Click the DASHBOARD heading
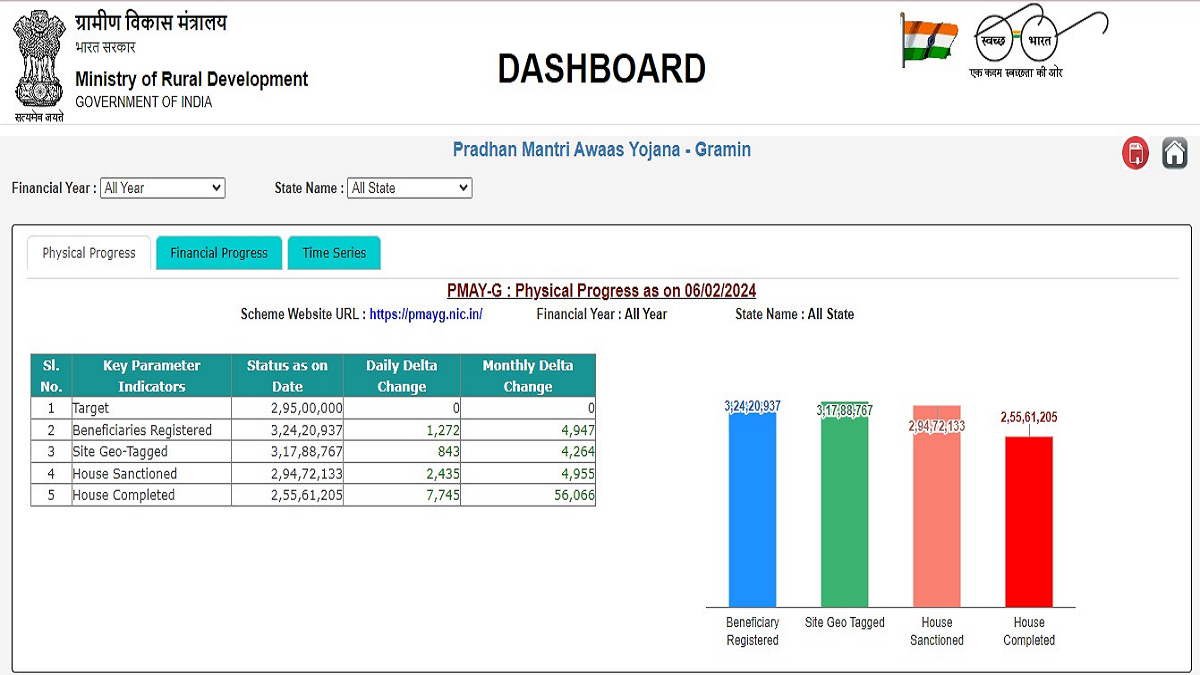Viewport: 1200px width, 675px height. click(602, 69)
